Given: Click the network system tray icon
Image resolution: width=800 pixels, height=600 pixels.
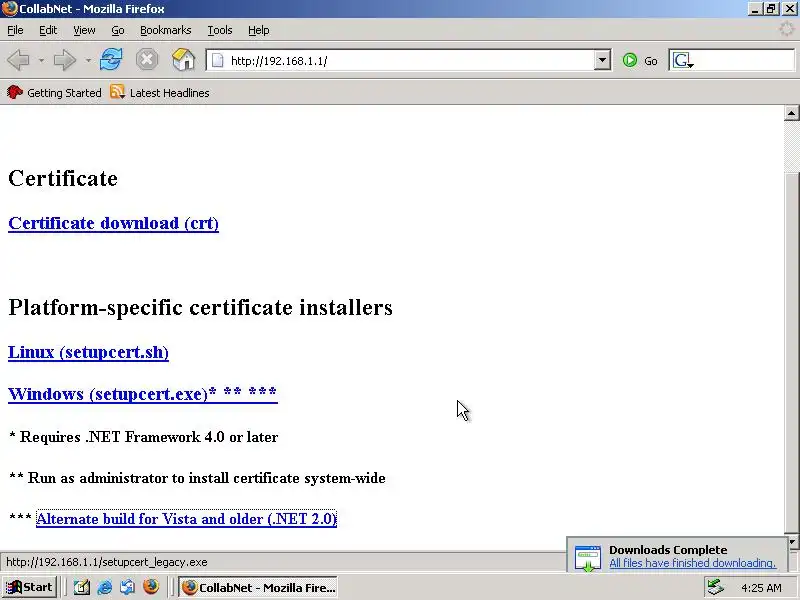Looking at the screenshot, I should 716,588.
